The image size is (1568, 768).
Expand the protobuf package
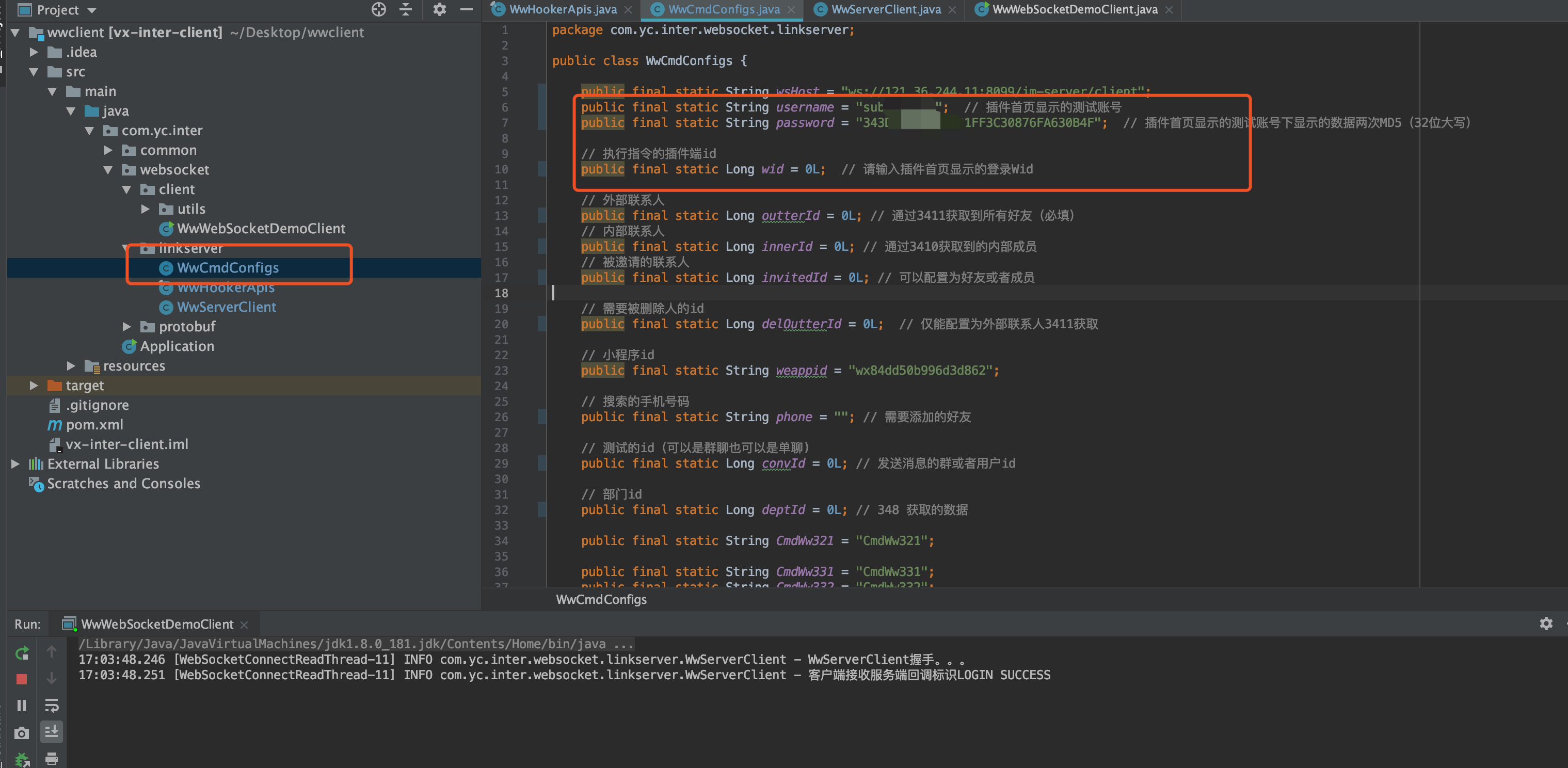click(x=127, y=327)
